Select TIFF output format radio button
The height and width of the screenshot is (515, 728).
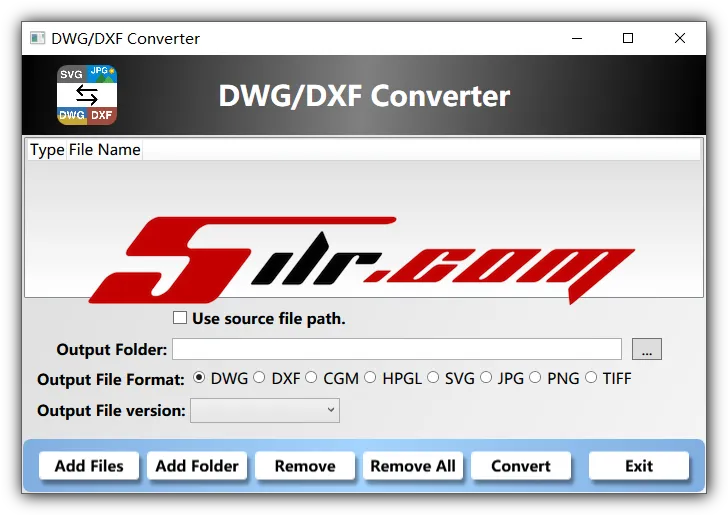pos(591,377)
